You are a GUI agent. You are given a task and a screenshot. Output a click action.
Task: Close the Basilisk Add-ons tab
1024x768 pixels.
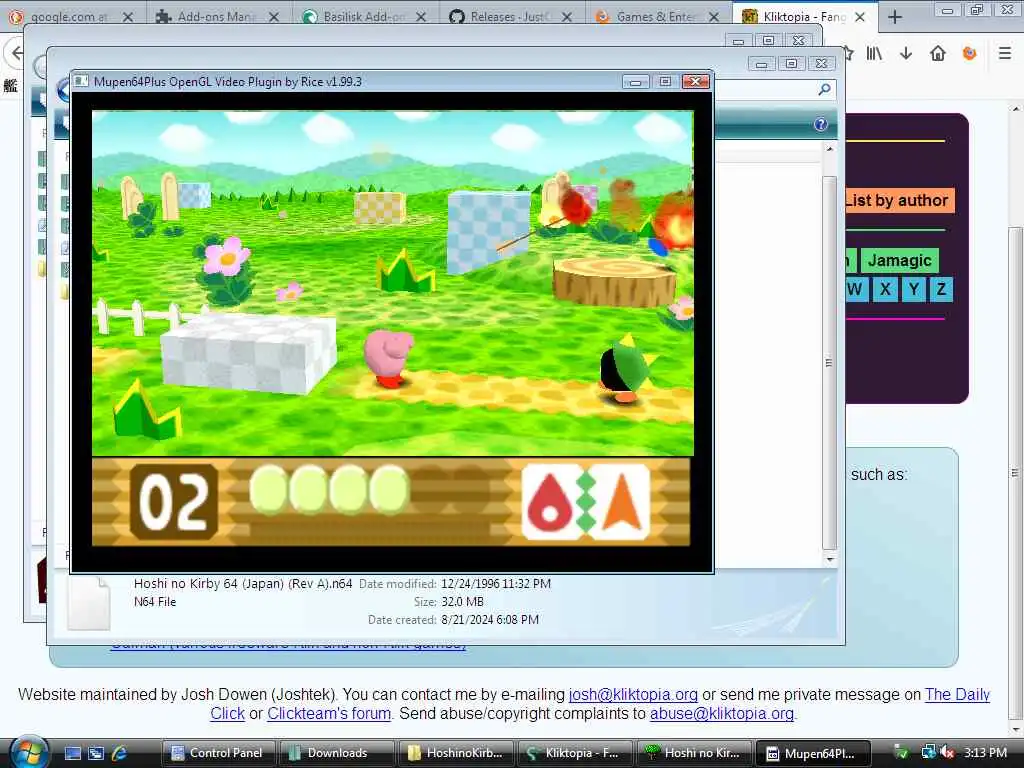pos(421,17)
